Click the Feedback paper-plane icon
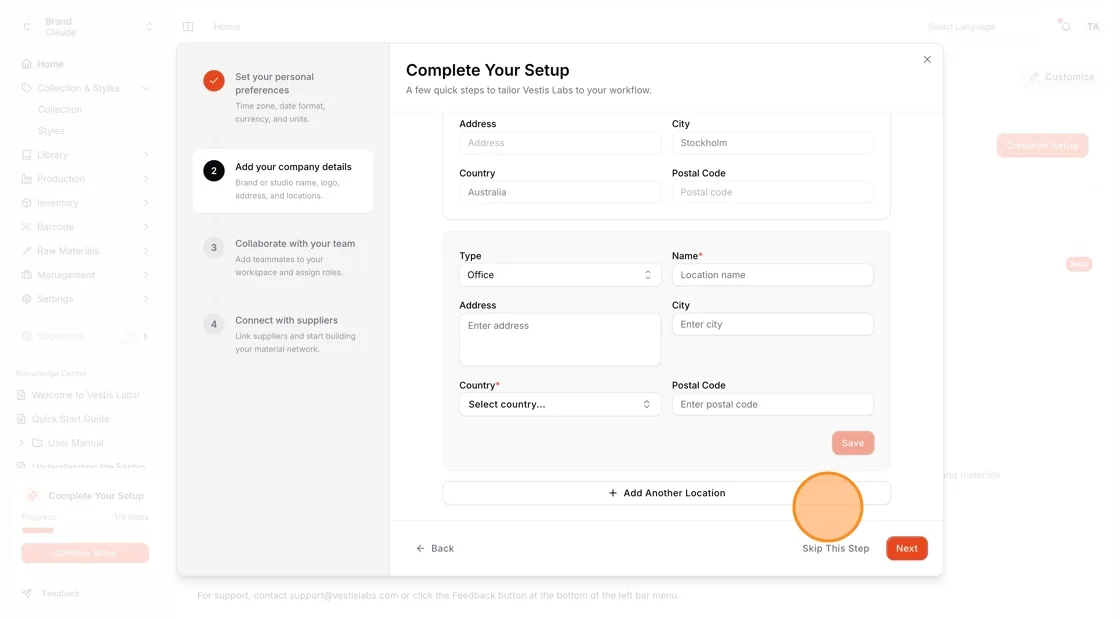The height and width of the screenshot is (619, 1120). click(26, 594)
